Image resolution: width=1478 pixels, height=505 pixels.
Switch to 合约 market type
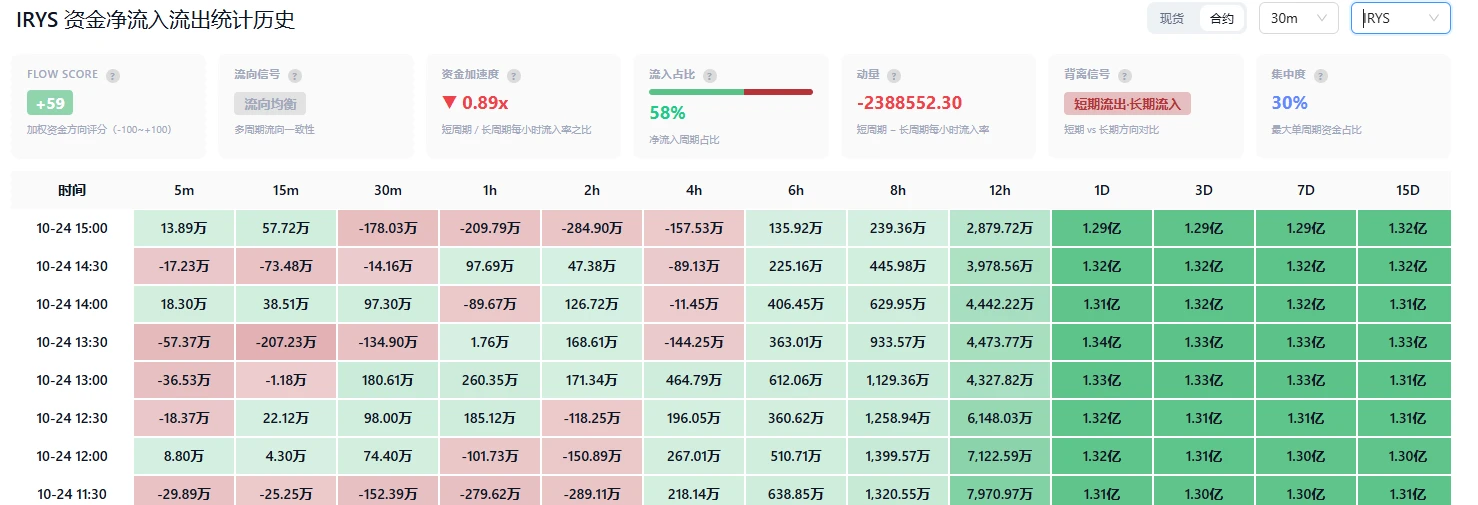click(x=1222, y=18)
